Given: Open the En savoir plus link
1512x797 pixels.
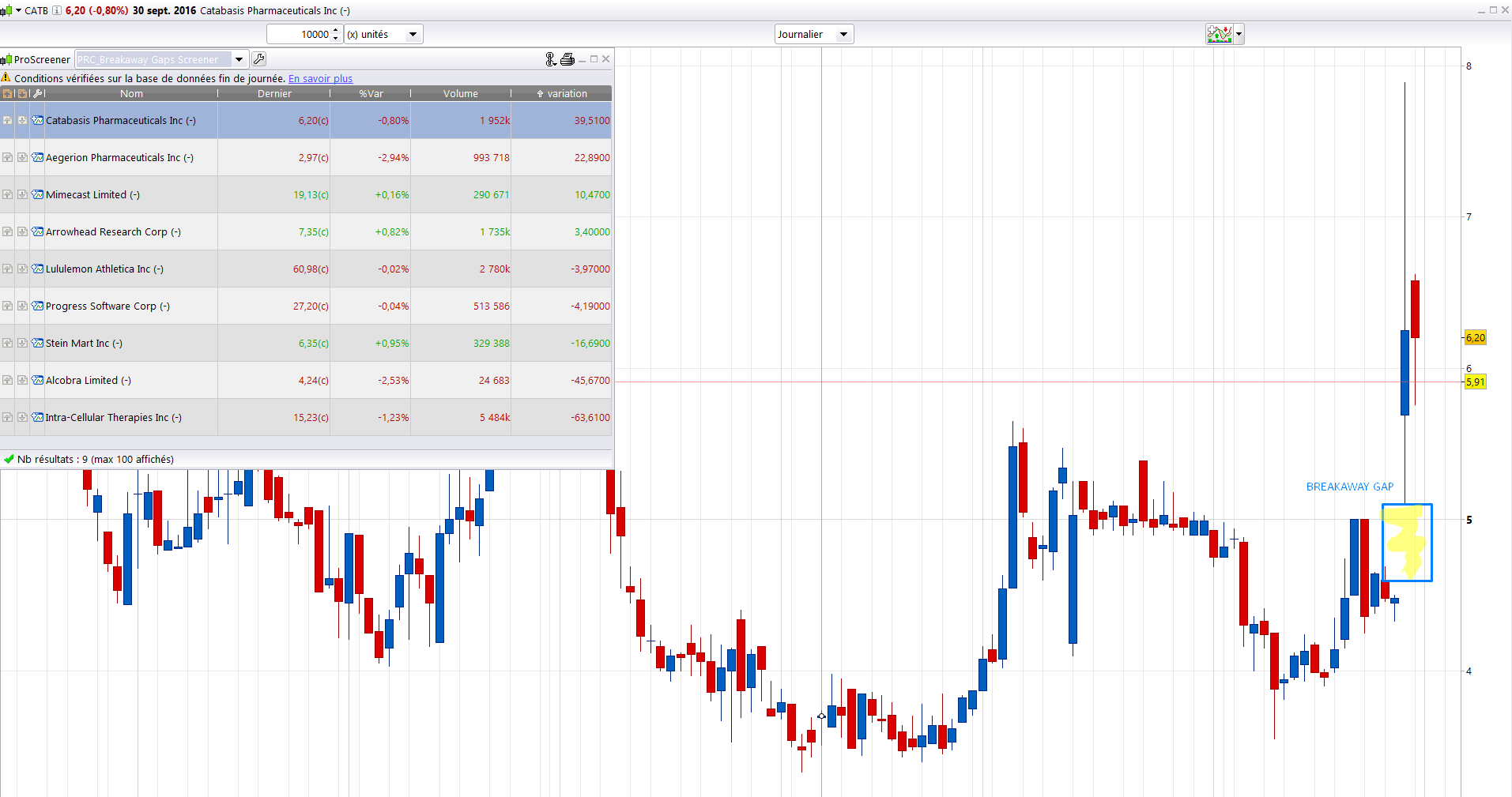Looking at the screenshot, I should pos(320,78).
